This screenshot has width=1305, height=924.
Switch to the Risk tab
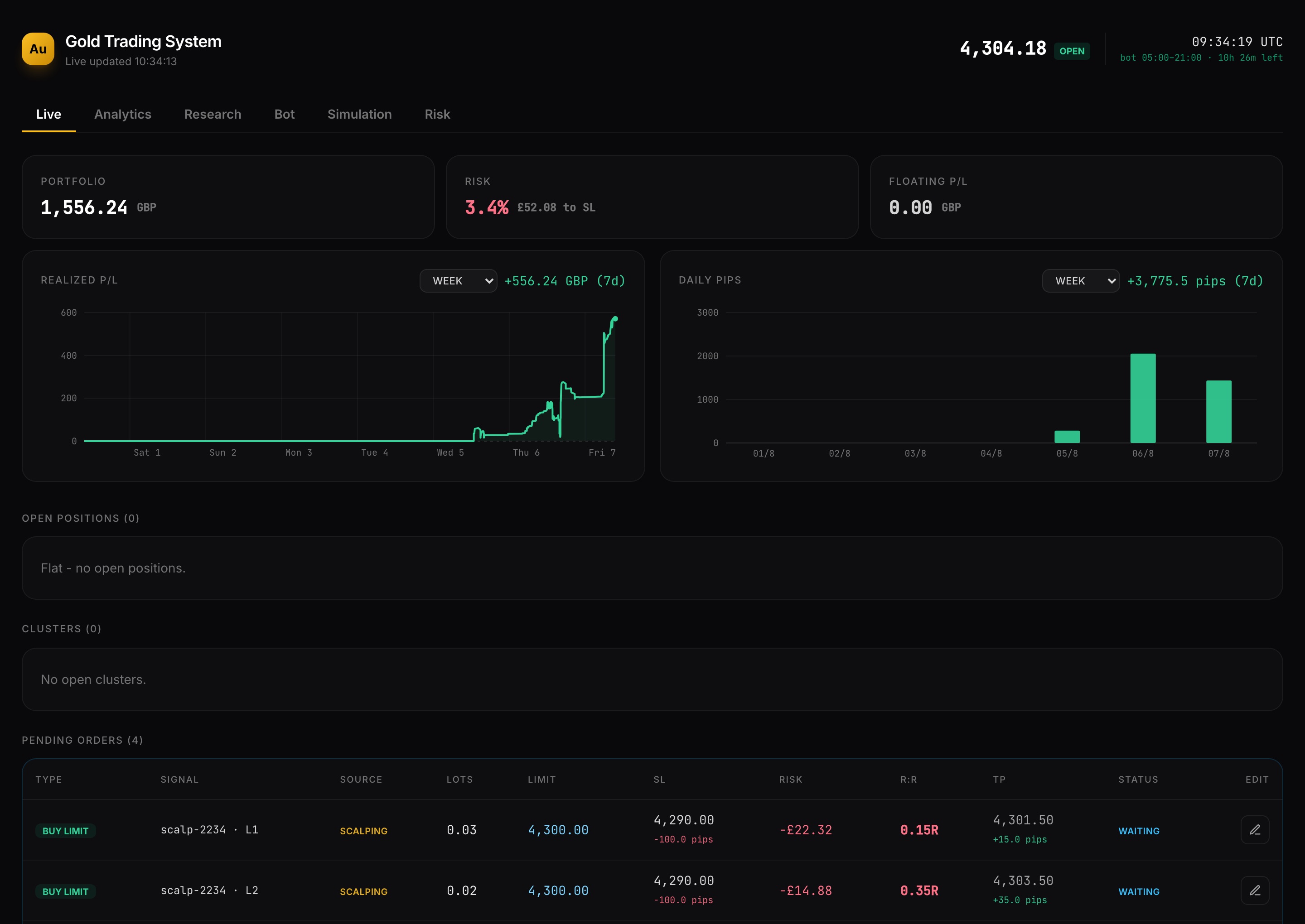[437, 114]
